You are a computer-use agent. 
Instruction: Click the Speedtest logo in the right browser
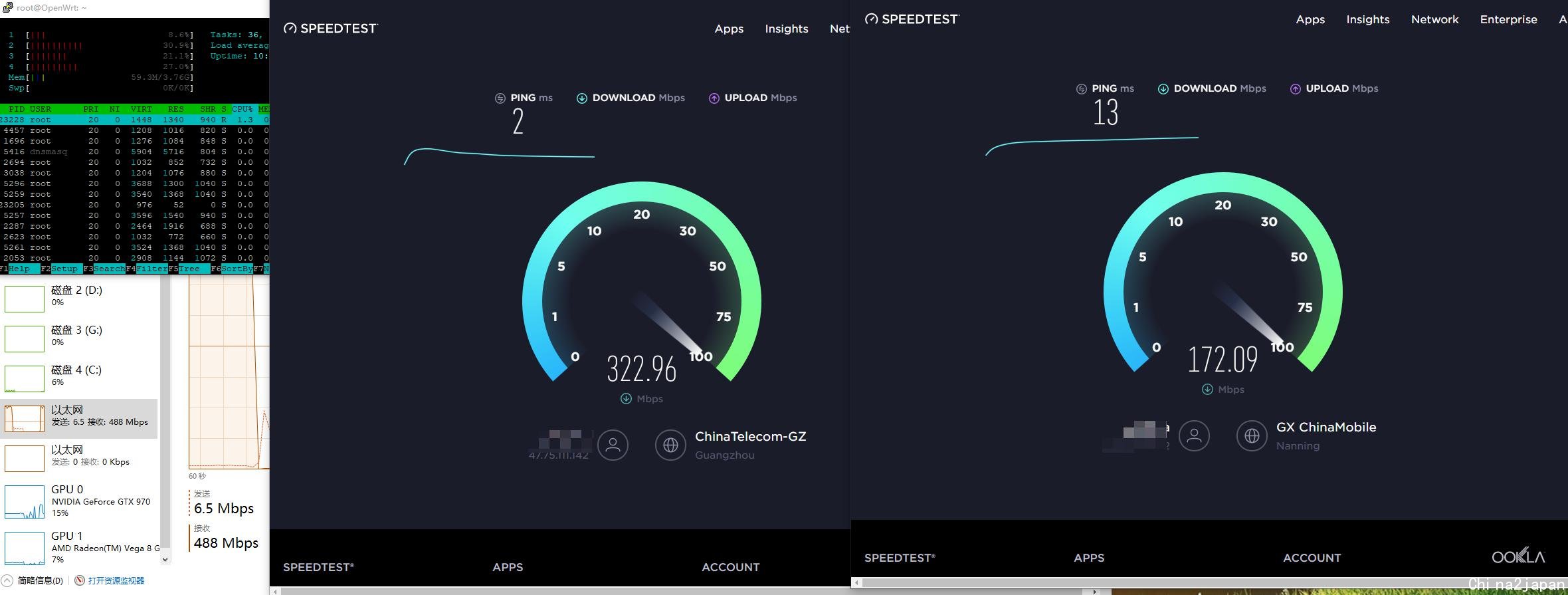(x=912, y=19)
